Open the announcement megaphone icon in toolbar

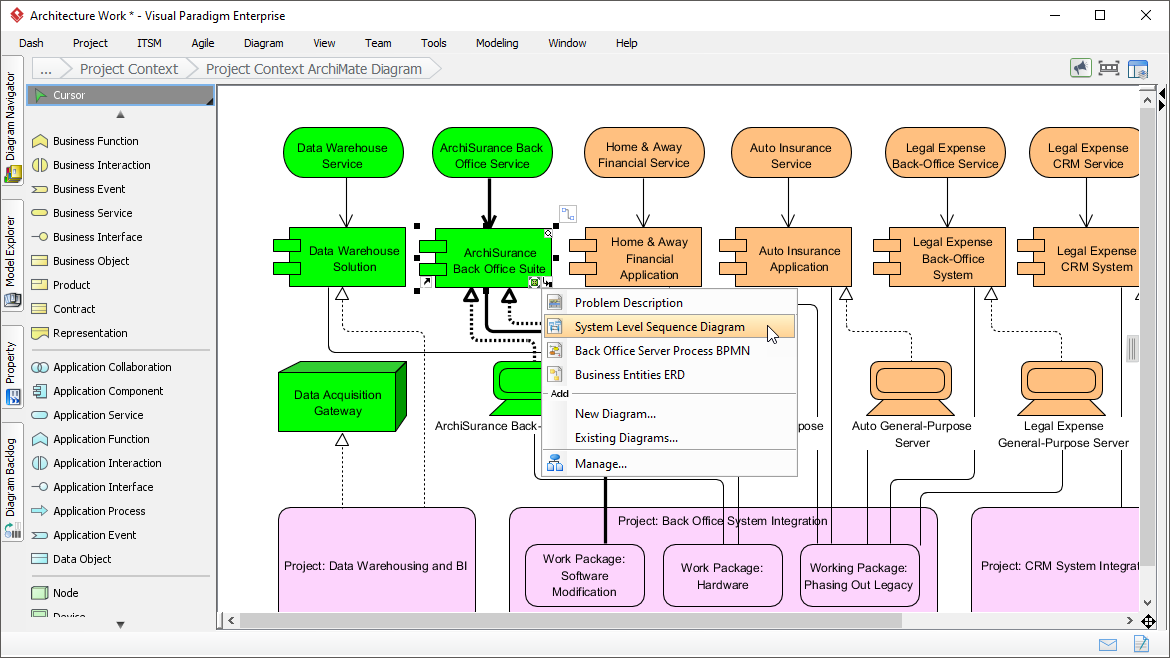click(1080, 69)
